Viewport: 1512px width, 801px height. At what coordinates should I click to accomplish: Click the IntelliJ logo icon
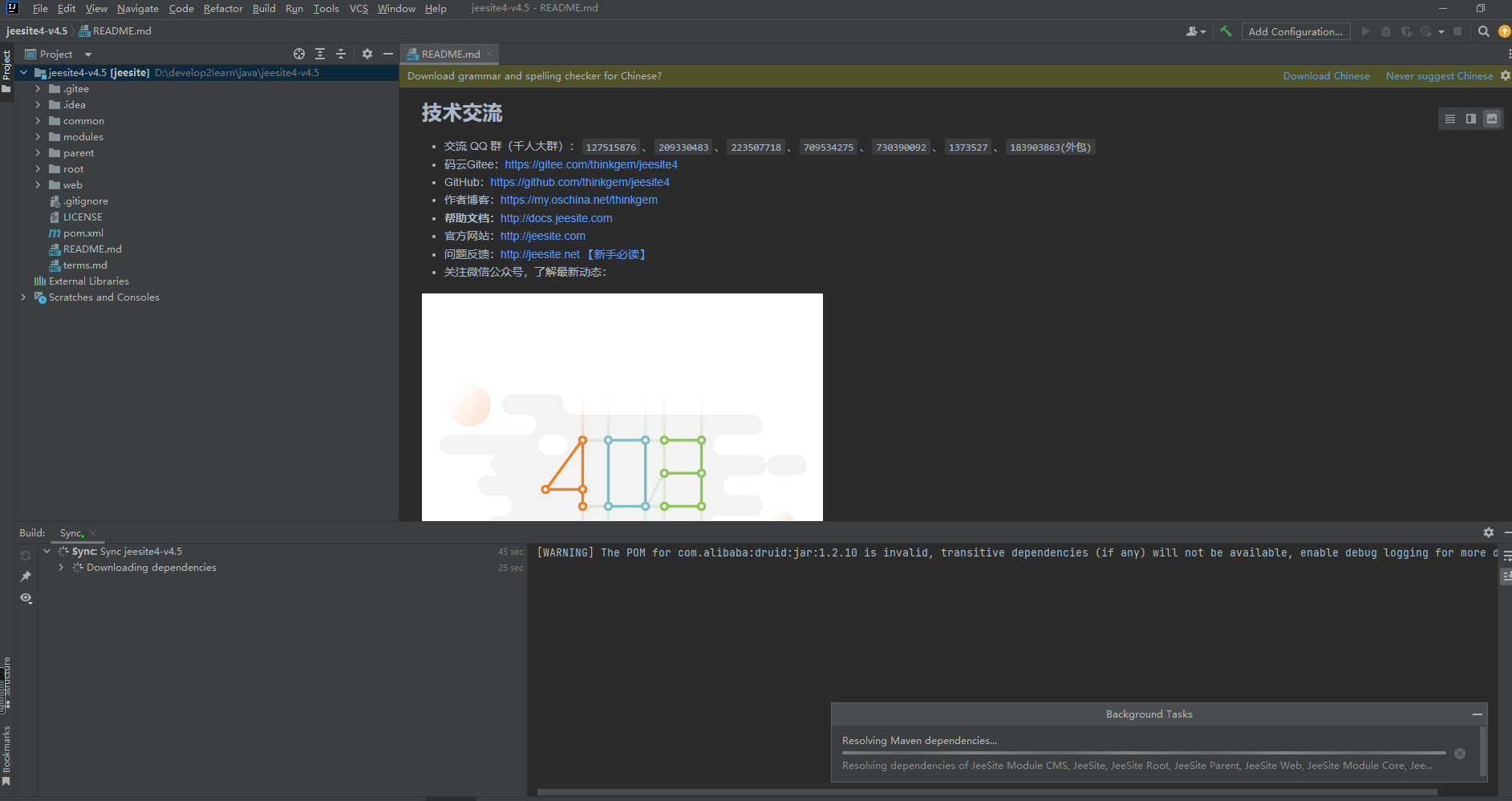pyautogui.click(x=12, y=8)
